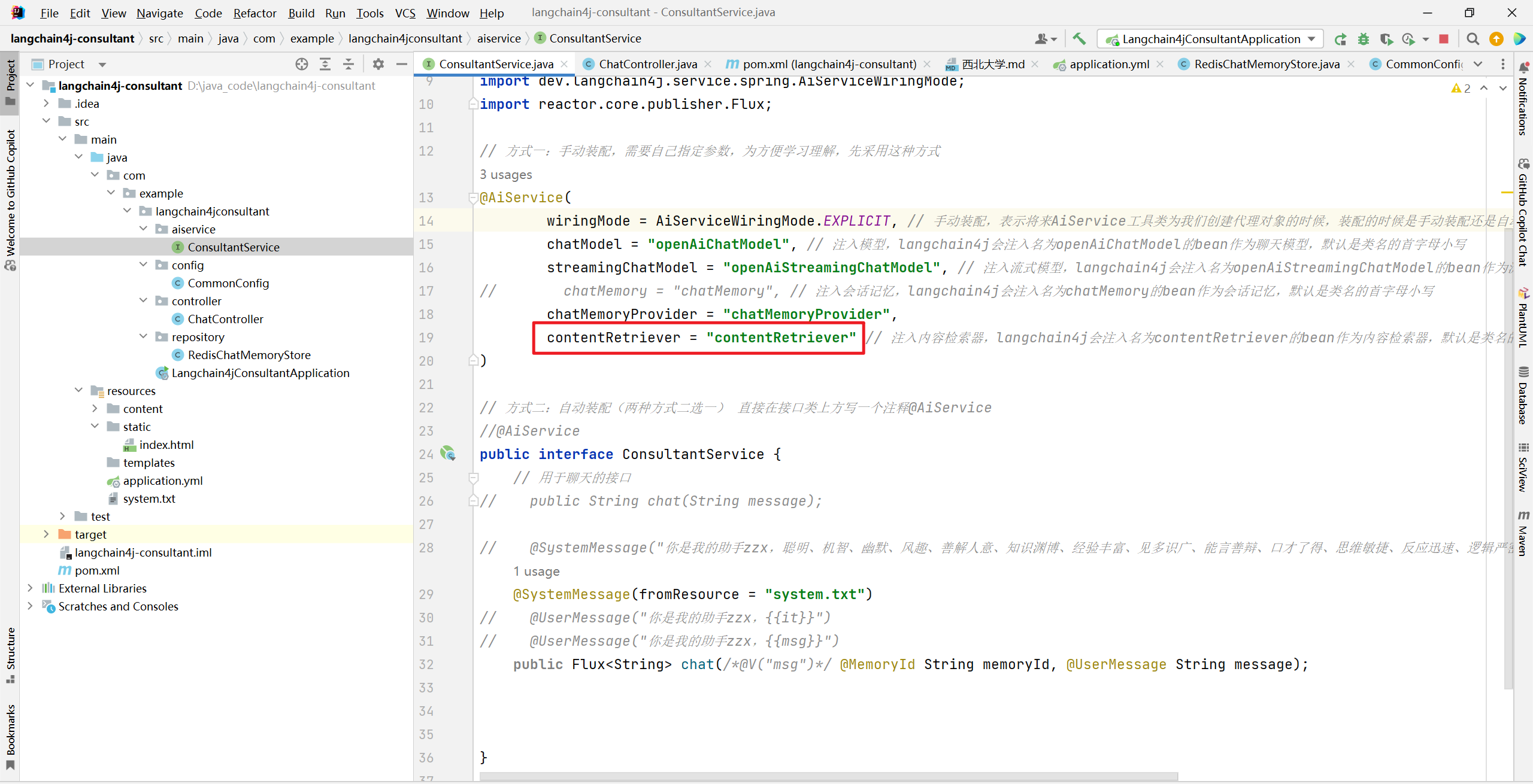Click the 3 usages hint
This screenshot has width=1533, height=784.
505,175
